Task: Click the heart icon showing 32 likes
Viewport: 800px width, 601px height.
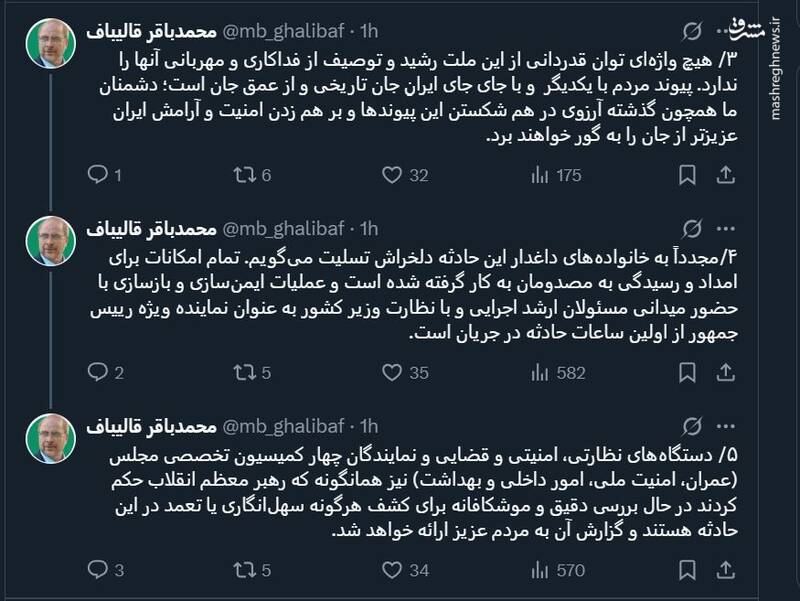Action: tap(393, 173)
